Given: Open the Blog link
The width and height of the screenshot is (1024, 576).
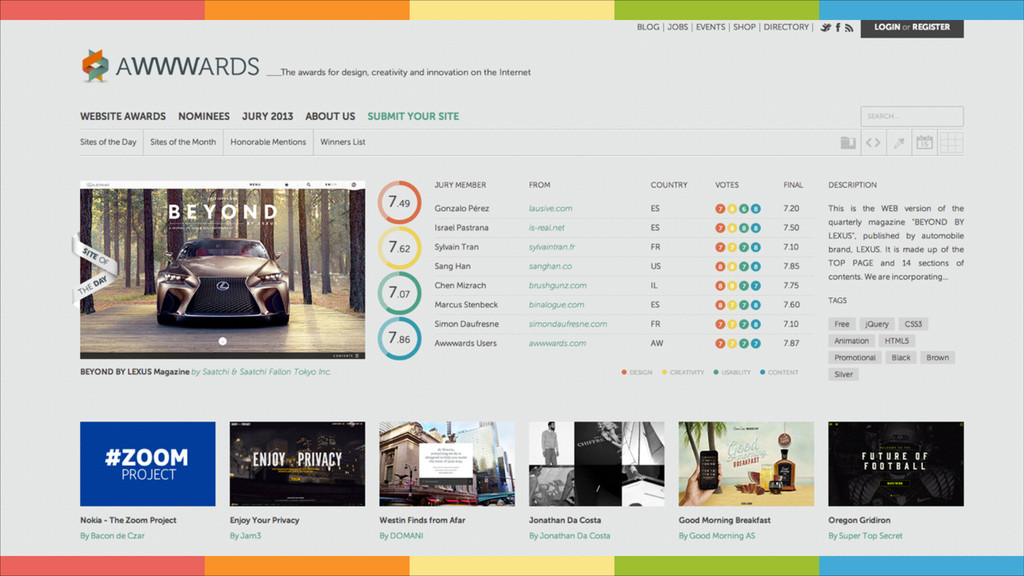Looking at the screenshot, I should click(648, 27).
